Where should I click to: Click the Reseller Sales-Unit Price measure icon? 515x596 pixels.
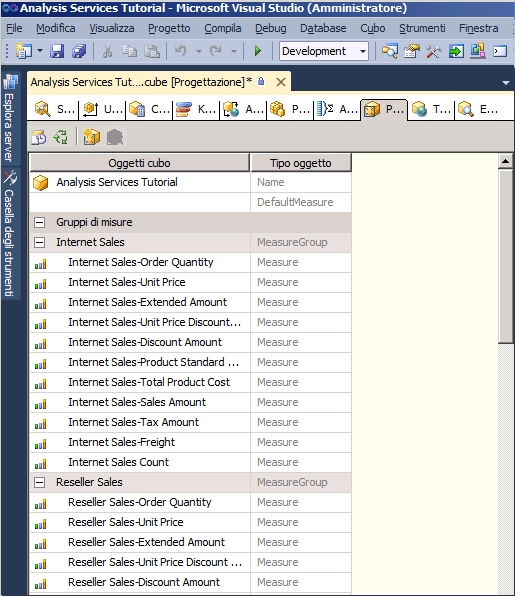[x=41, y=523]
